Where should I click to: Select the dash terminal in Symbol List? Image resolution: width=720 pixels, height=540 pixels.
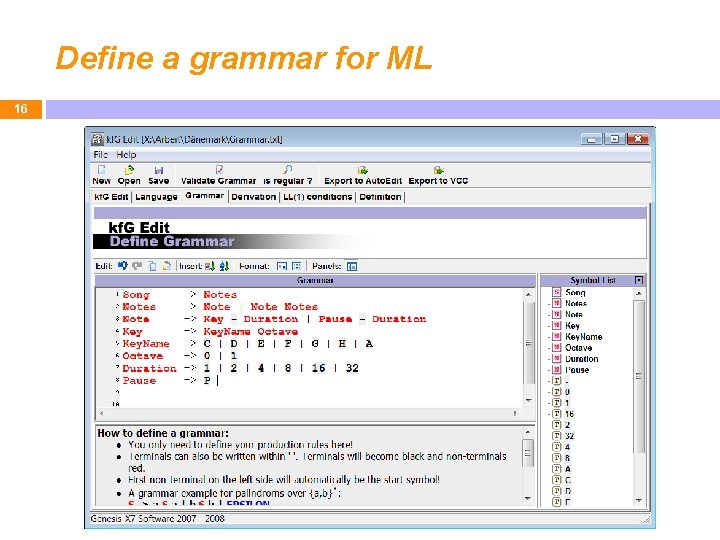tap(567, 381)
